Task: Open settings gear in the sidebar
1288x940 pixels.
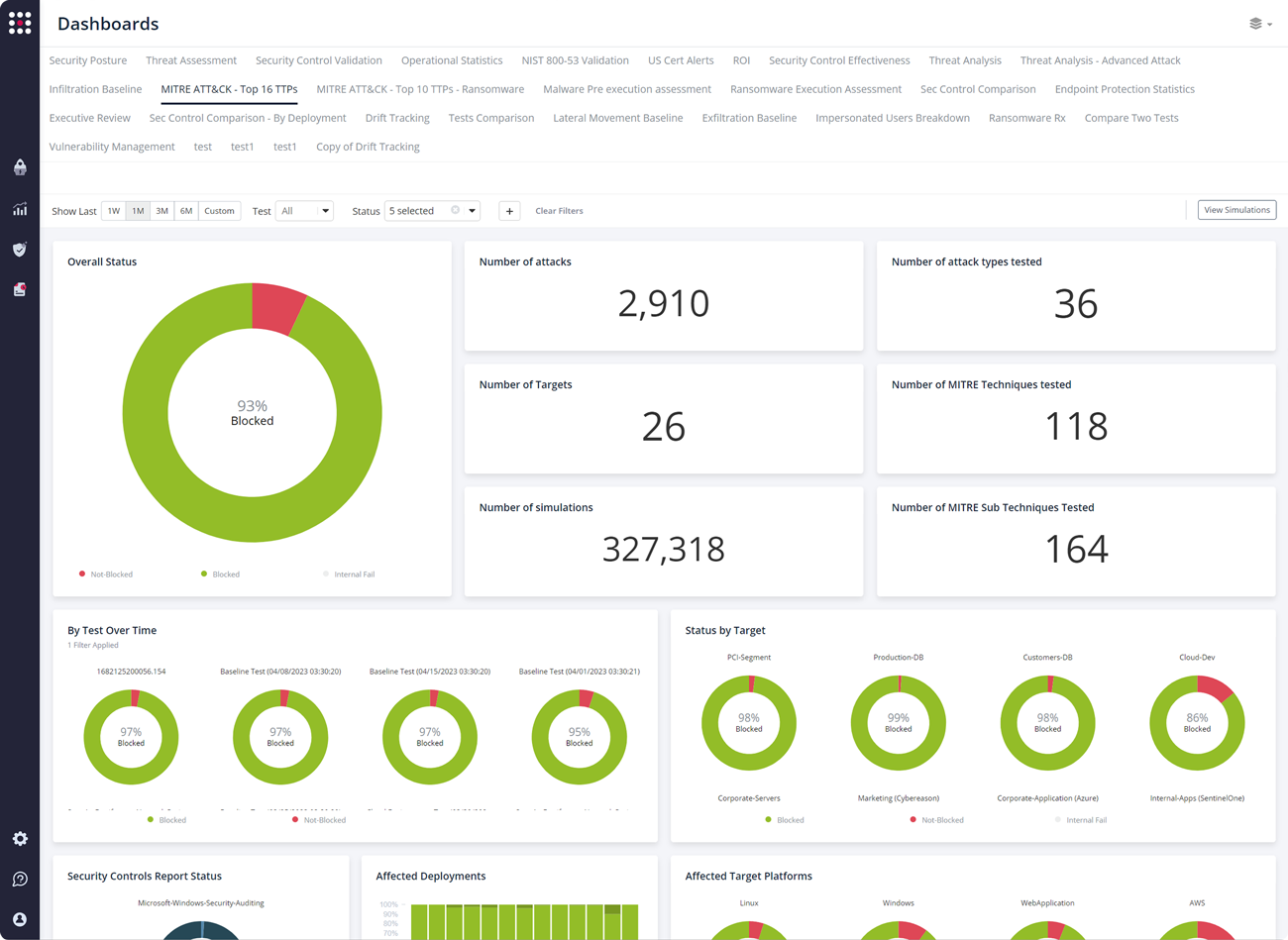Action: [x=20, y=839]
